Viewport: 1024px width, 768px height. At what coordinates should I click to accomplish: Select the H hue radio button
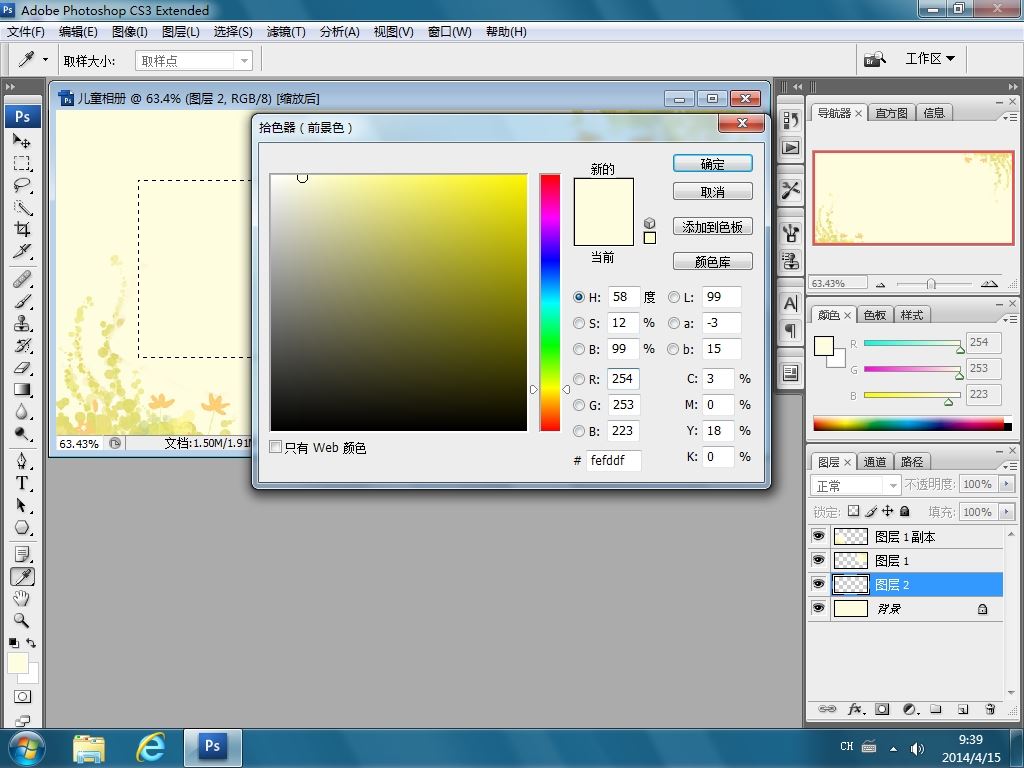579,297
